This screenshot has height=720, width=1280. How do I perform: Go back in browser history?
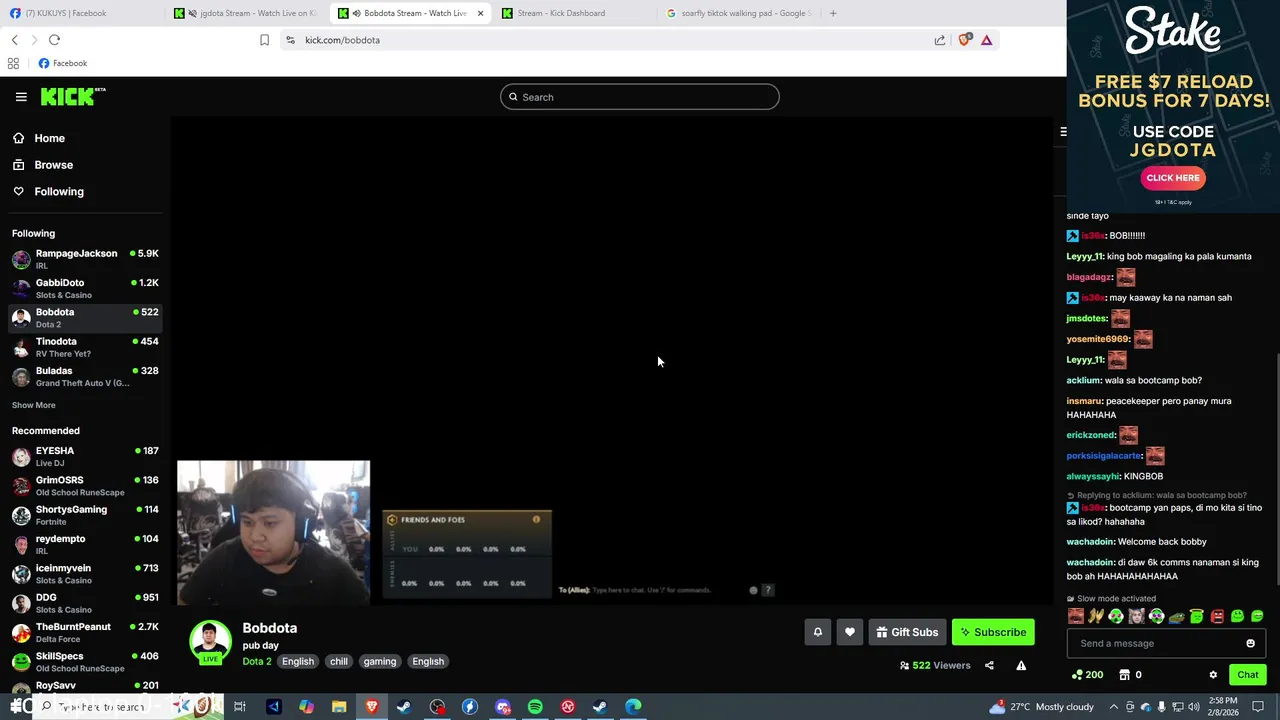(x=14, y=40)
